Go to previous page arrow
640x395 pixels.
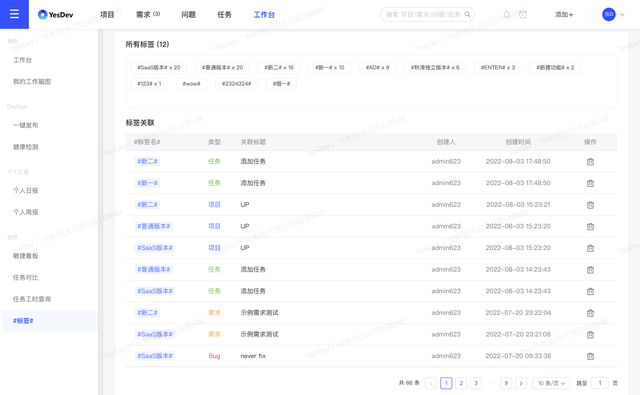[x=431, y=383]
